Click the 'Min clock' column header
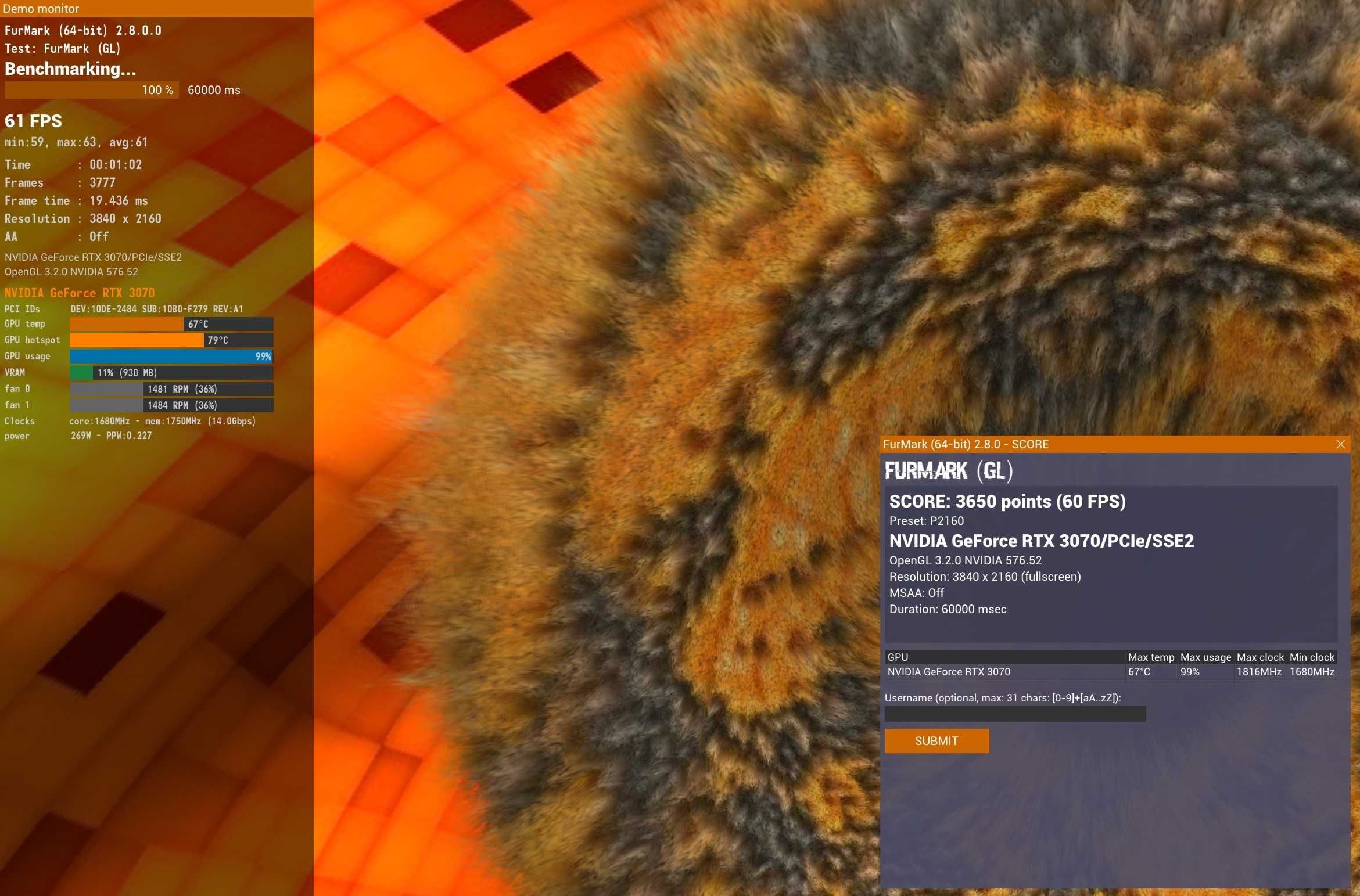The height and width of the screenshot is (896, 1360). pos(1312,657)
